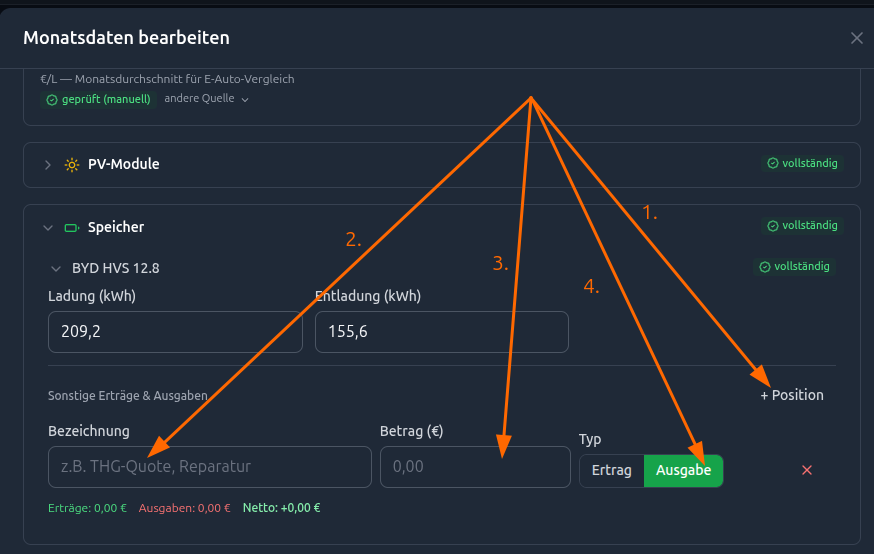
Task: Click the Bezeichnung text field
Action: click(x=210, y=467)
